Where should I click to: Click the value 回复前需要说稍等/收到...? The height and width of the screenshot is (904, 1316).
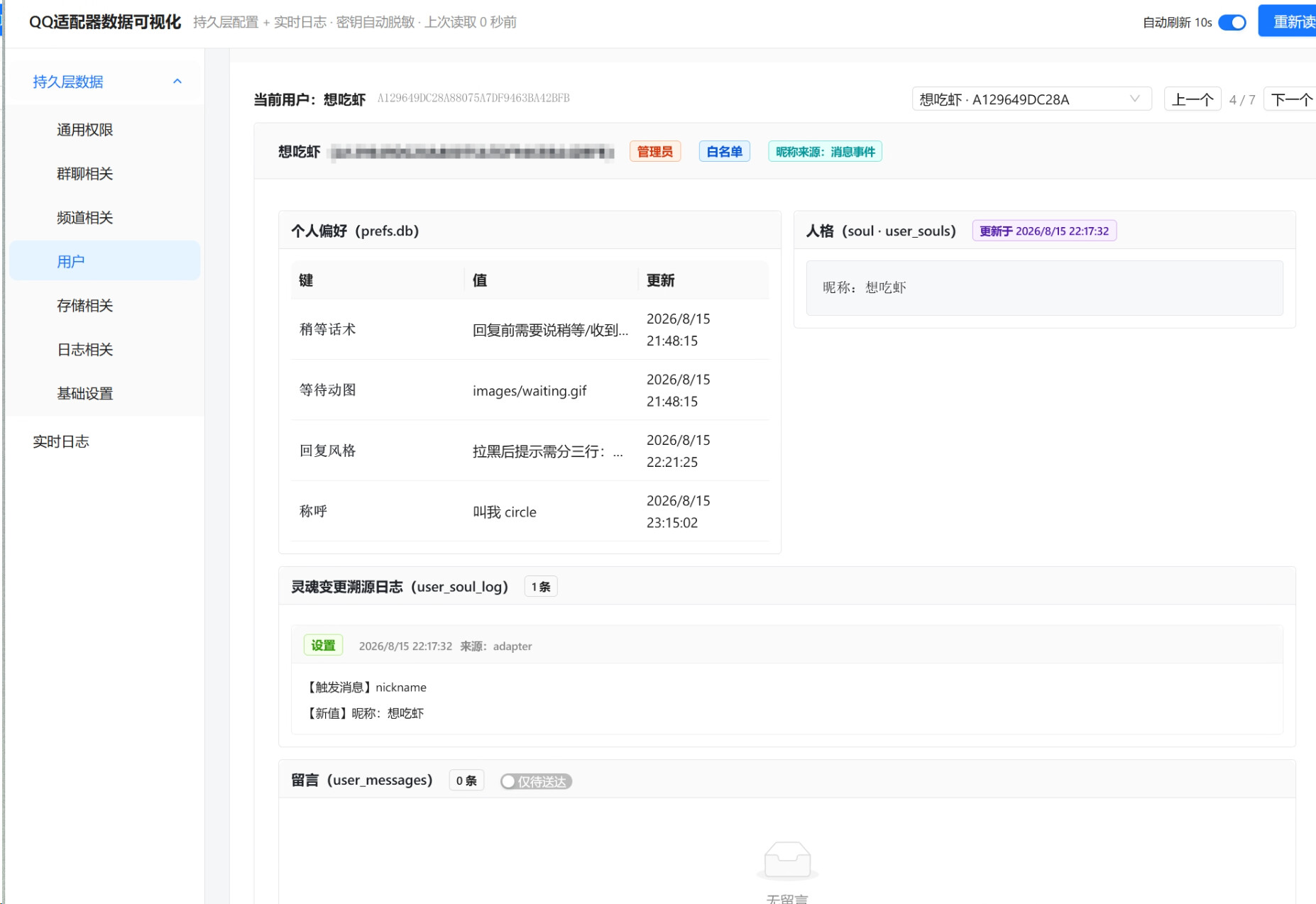(550, 330)
